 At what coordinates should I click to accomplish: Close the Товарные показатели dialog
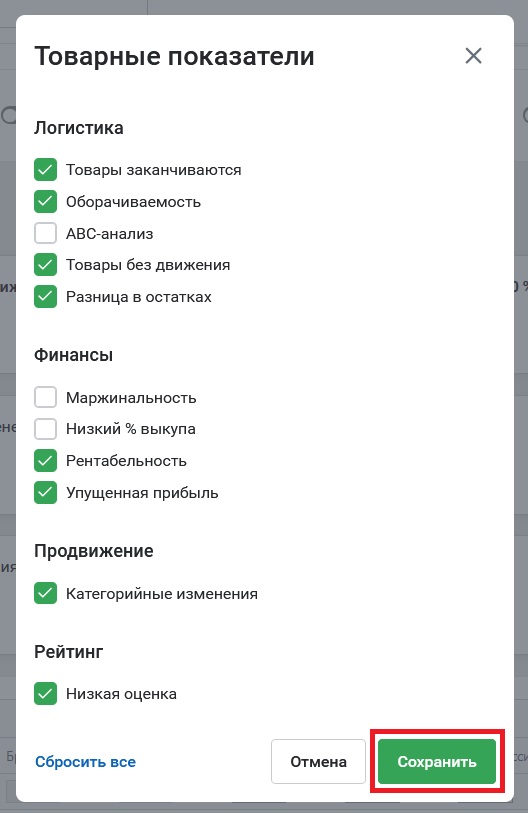[x=473, y=56]
